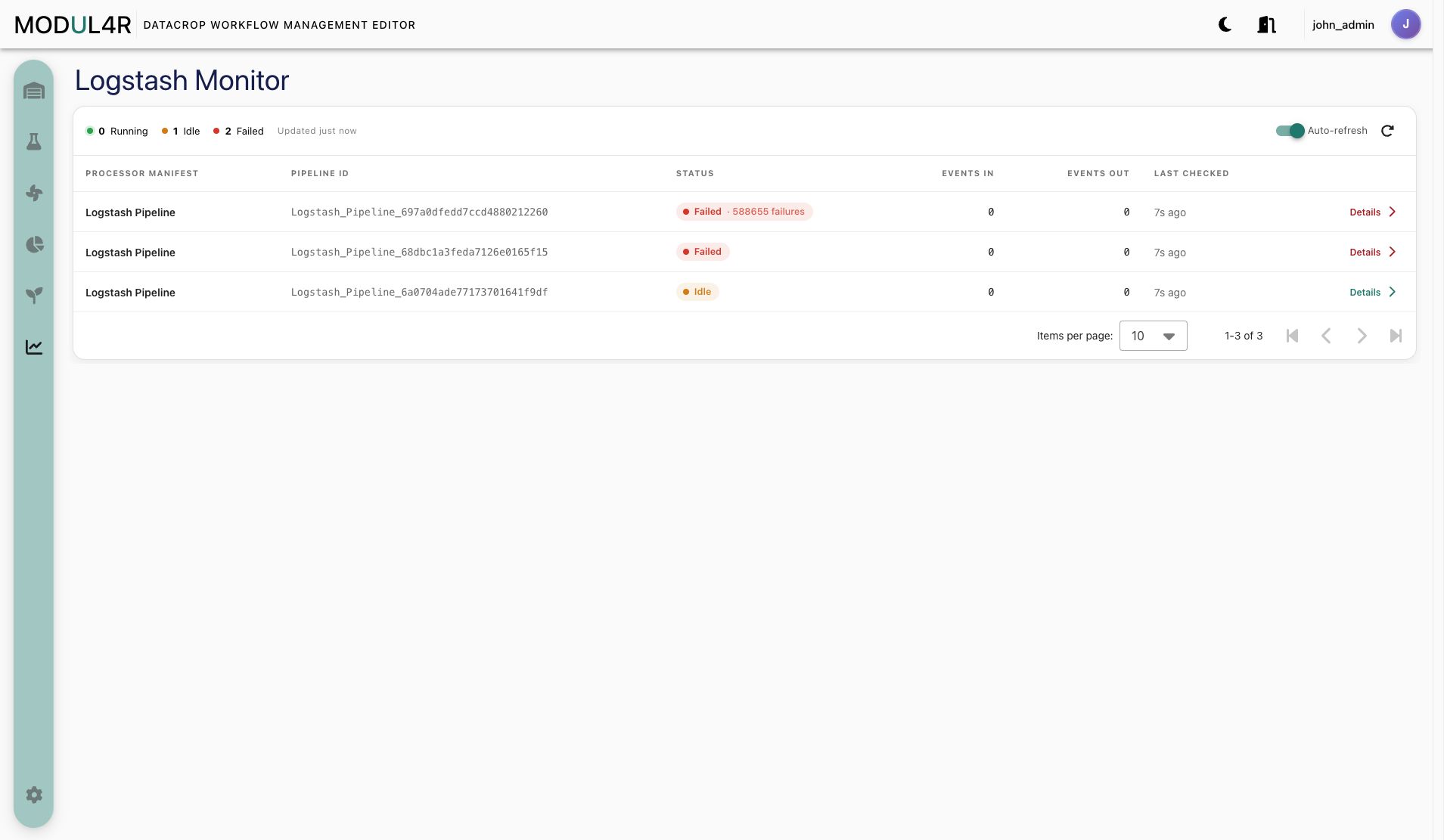Go to next page of table
The height and width of the screenshot is (840, 1444).
[x=1362, y=336]
